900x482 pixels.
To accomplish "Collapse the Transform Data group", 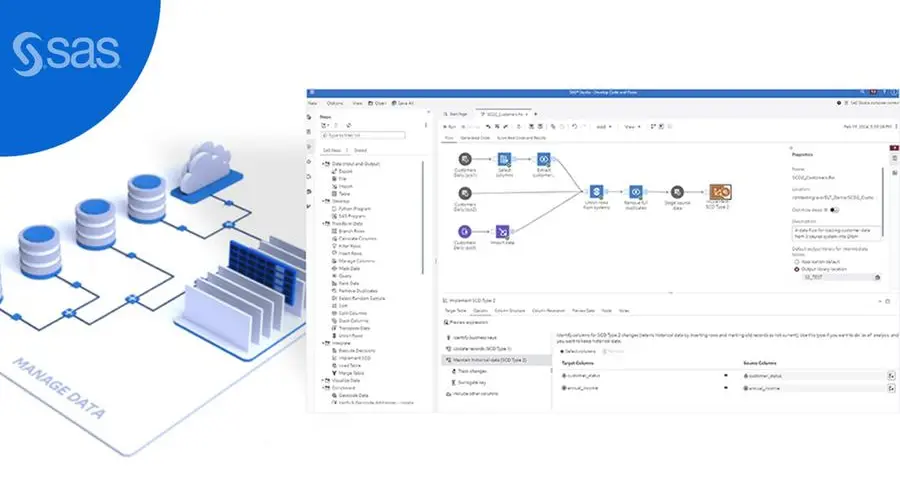I will [323, 224].
